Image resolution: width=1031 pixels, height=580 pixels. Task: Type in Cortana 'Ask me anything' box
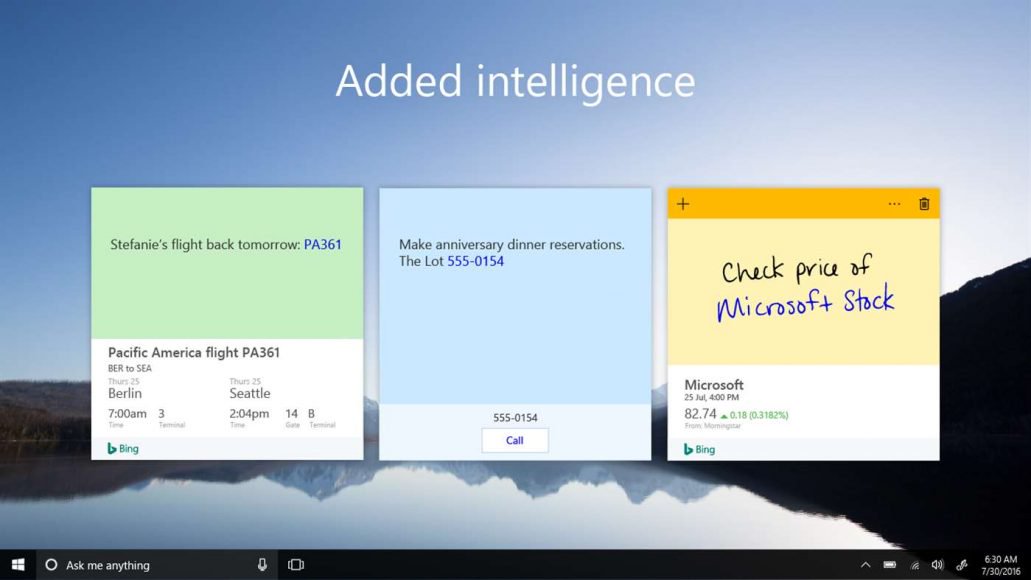pyautogui.click(x=150, y=565)
